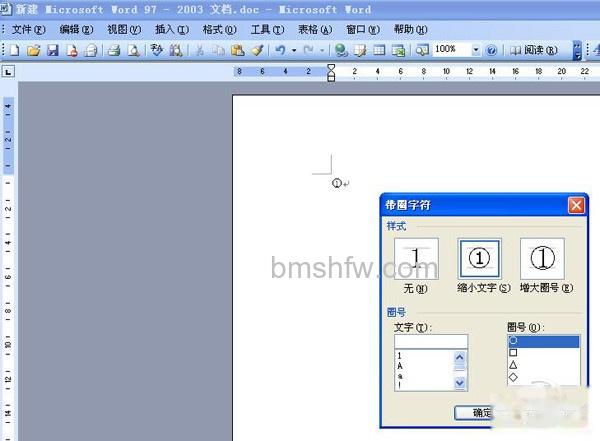Image resolution: width=600 pixels, height=441 pixels.
Task: Open the 100% zoom dropdown
Action: [x=476, y=50]
